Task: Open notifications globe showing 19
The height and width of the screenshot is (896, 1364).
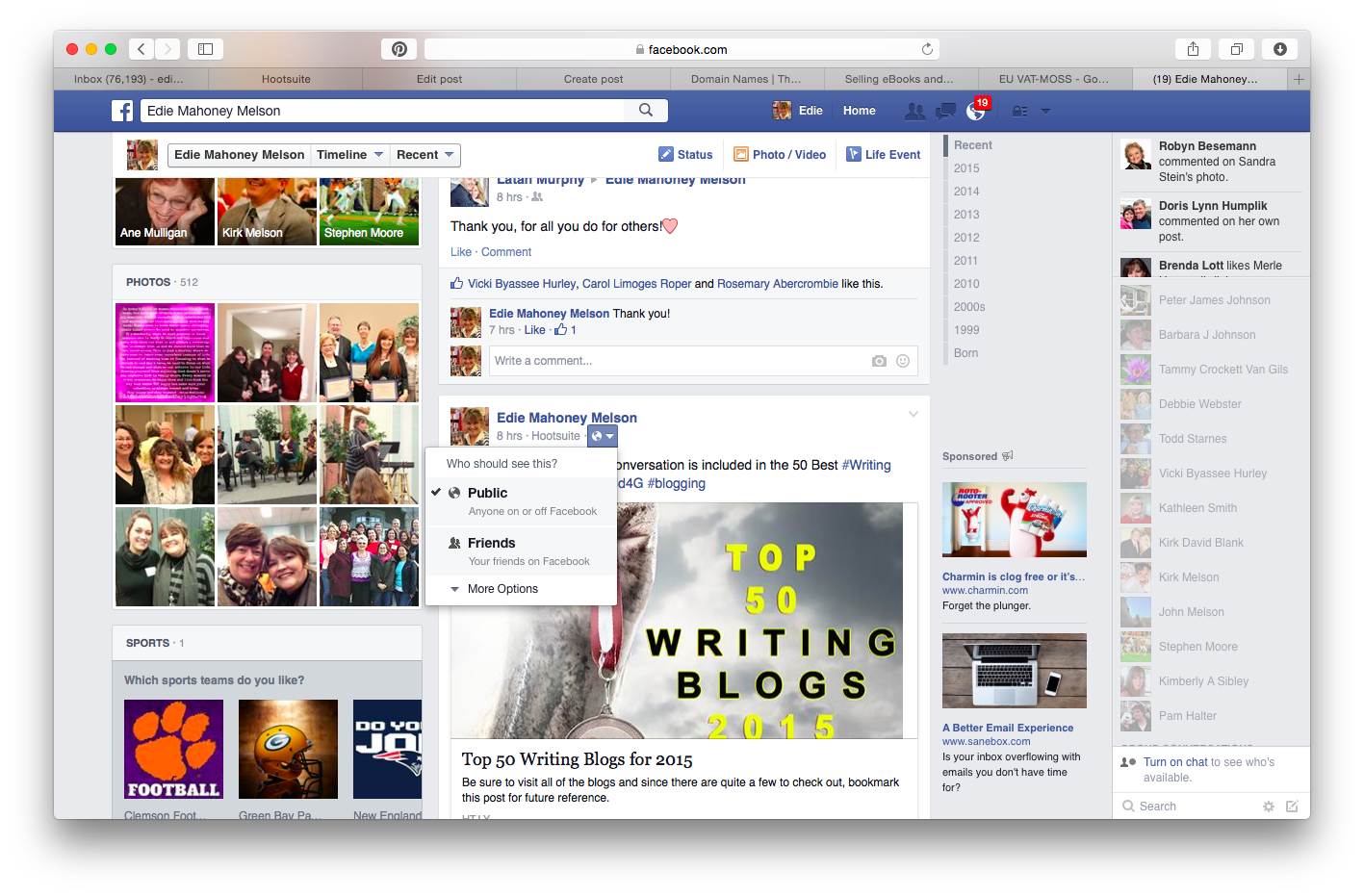Action: pyautogui.click(x=976, y=112)
